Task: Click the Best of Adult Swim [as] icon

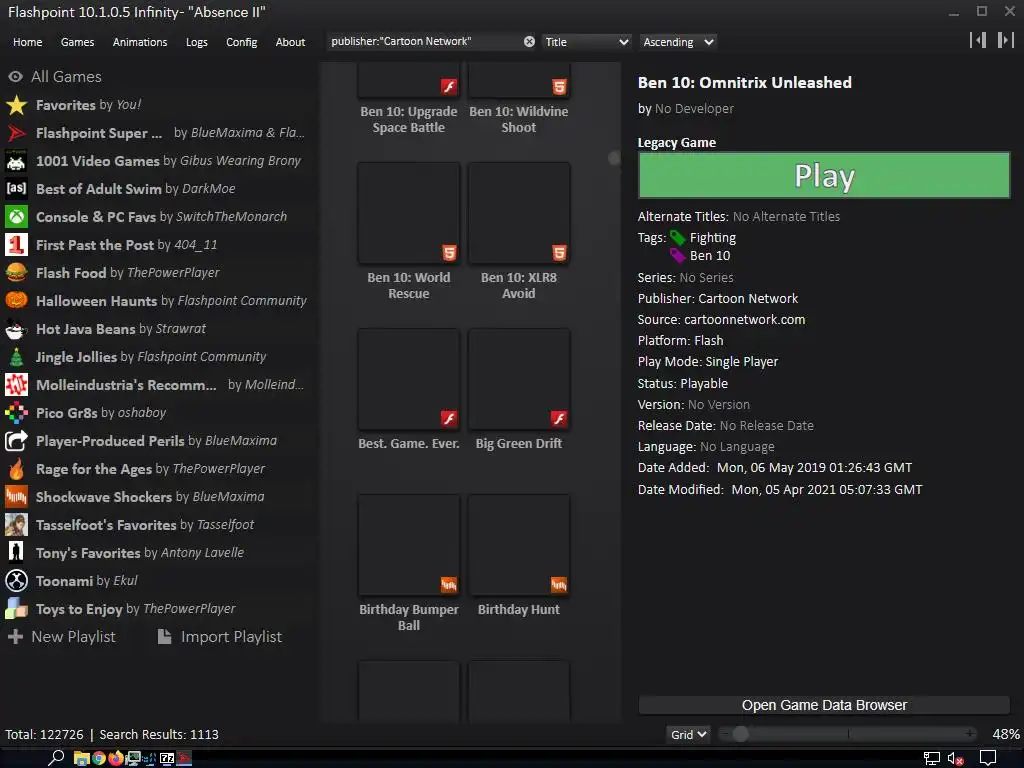Action: click(16, 189)
